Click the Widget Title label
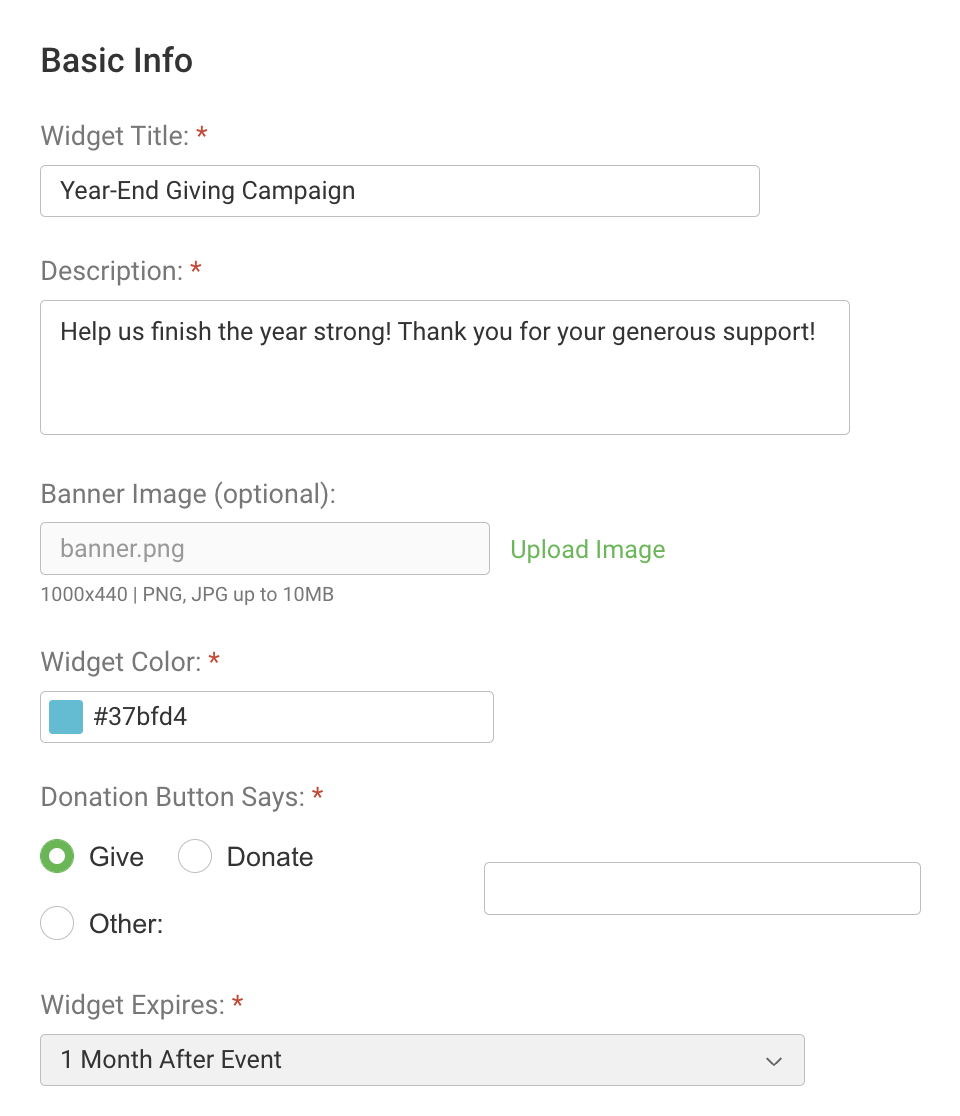The height and width of the screenshot is (1116, 960). [x=114, y=135]
